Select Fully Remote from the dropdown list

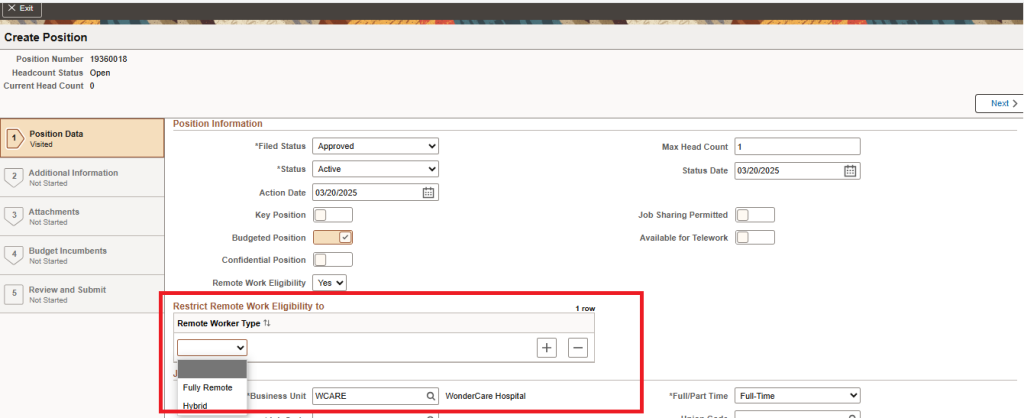pyautogui.click(x=208, y=387)
